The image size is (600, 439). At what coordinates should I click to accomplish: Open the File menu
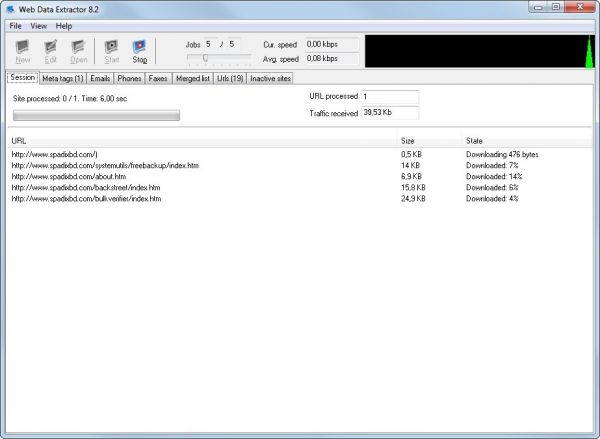point(15,26)
